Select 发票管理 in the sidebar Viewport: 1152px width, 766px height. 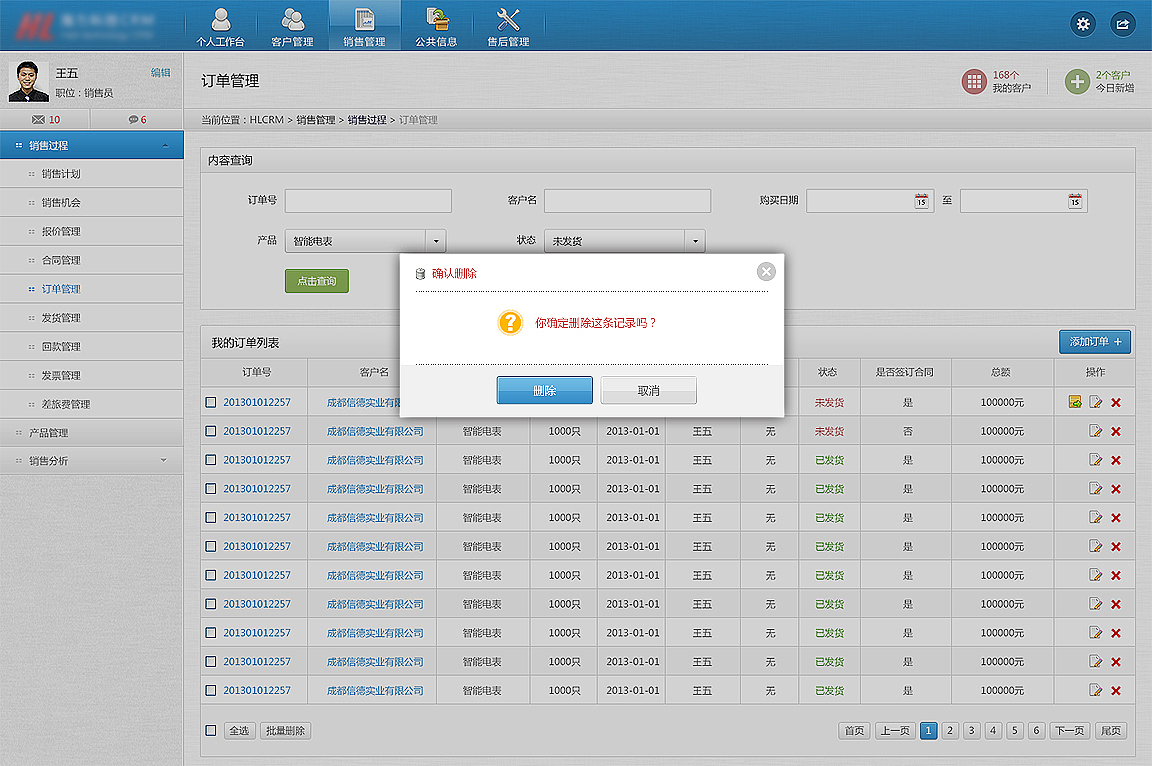click(x=92, y=375)
